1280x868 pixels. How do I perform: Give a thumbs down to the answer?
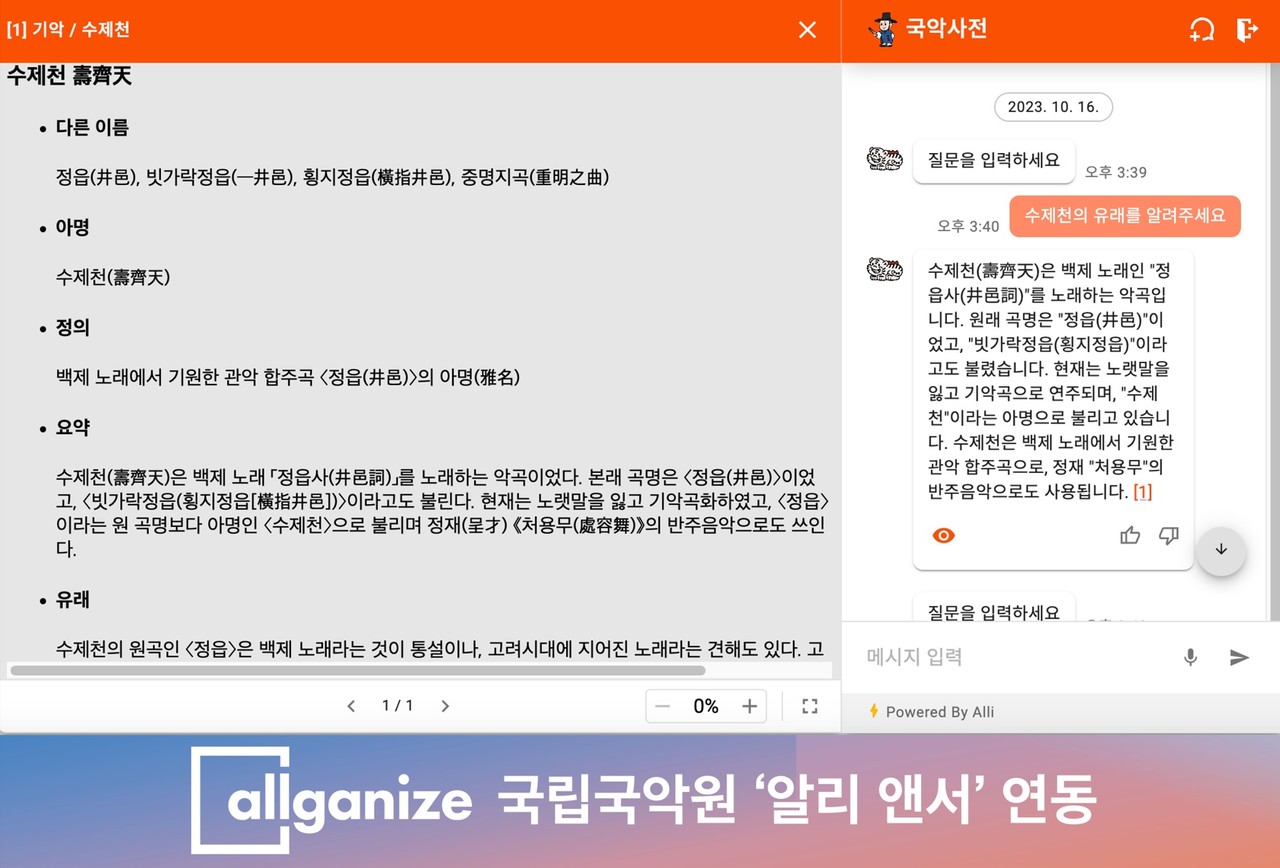pyautogui.click(x=1169, y=535)
